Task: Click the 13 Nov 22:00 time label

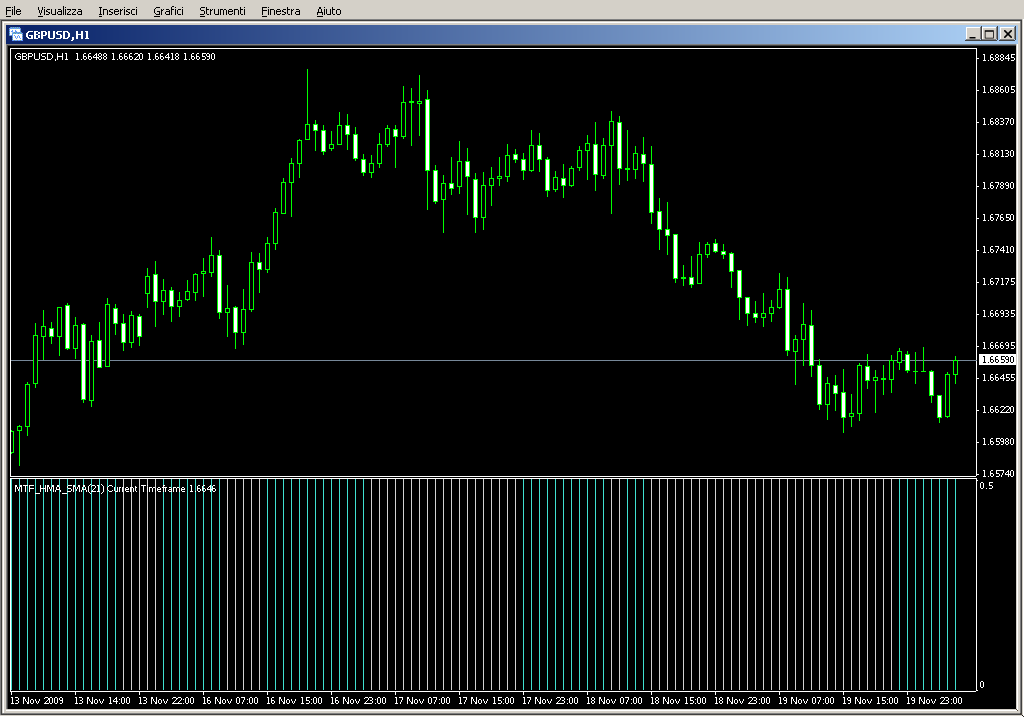Action: 166,701
